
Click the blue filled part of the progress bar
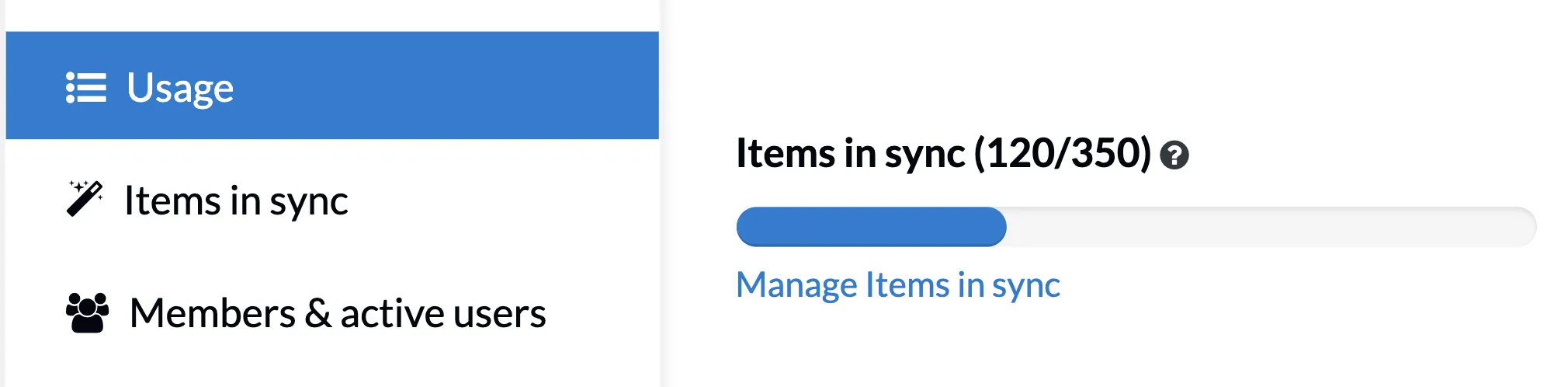coord(871,227)
